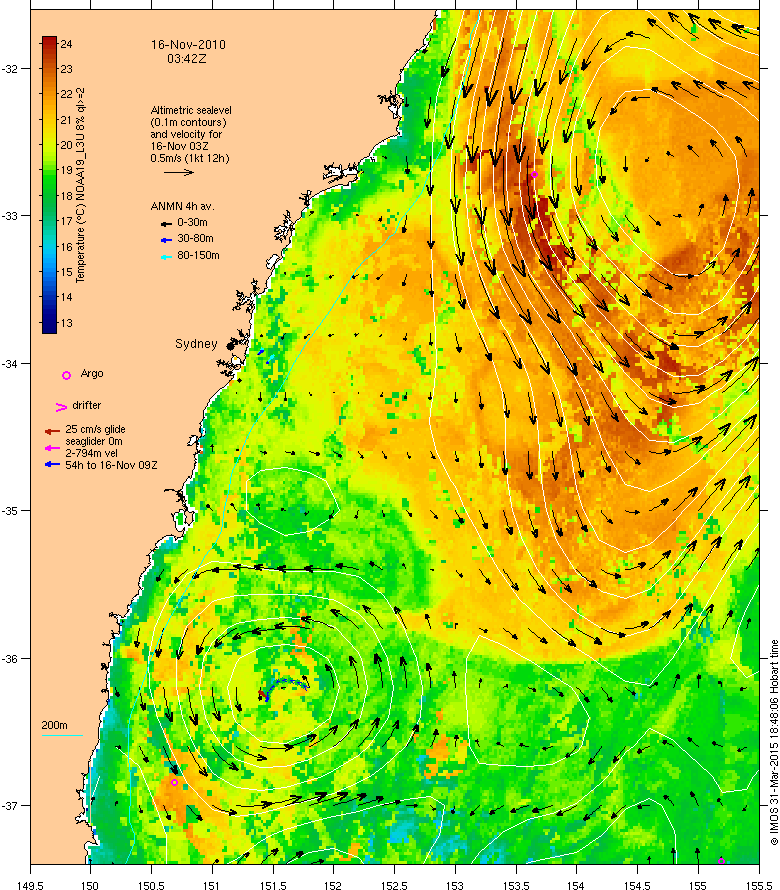Screen dimensions: 780x890
Task: Click the time label 03:42Z
Action: tap(187, 58)
